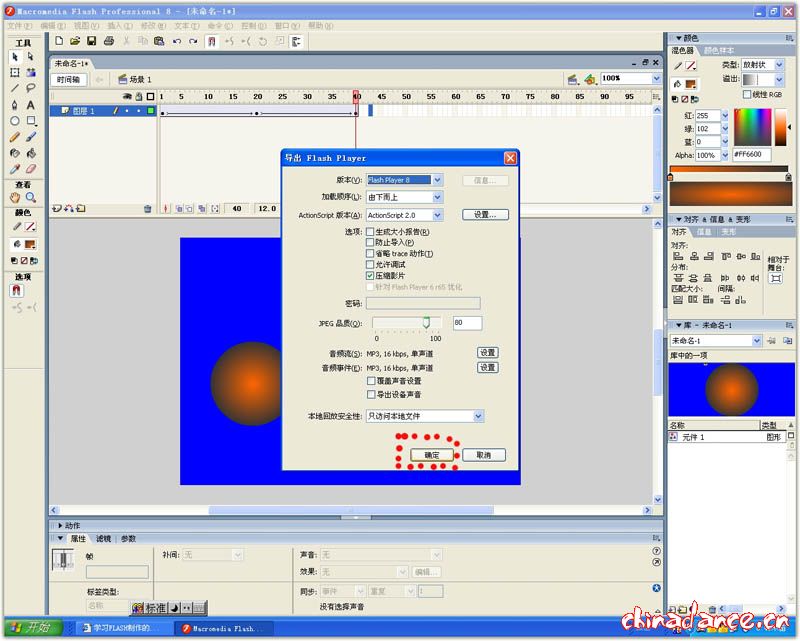This screenshot has width=800, height=641.
Task: Click the Save disk icon in toolbar
Action: 92,42
